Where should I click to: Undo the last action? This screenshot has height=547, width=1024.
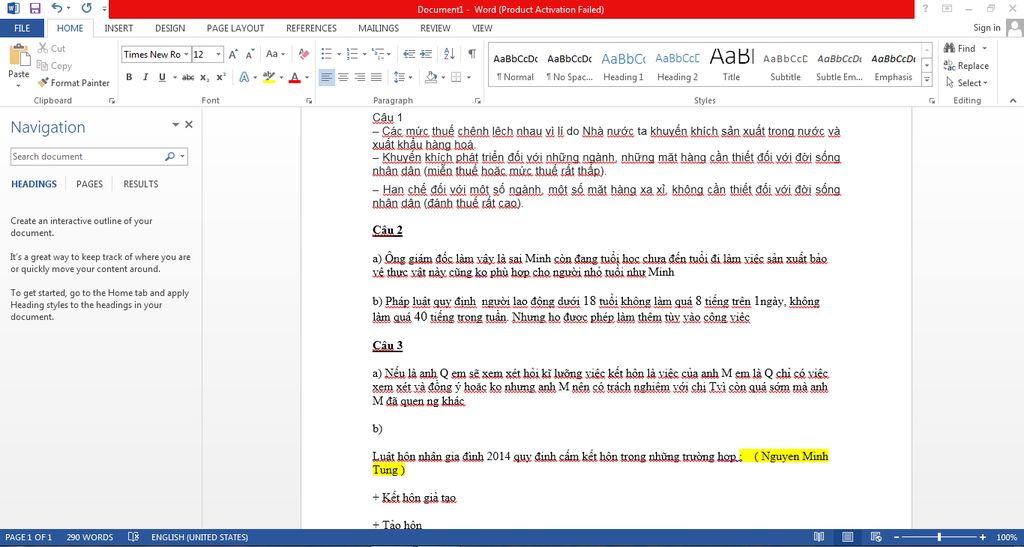[x=57, y=8]
